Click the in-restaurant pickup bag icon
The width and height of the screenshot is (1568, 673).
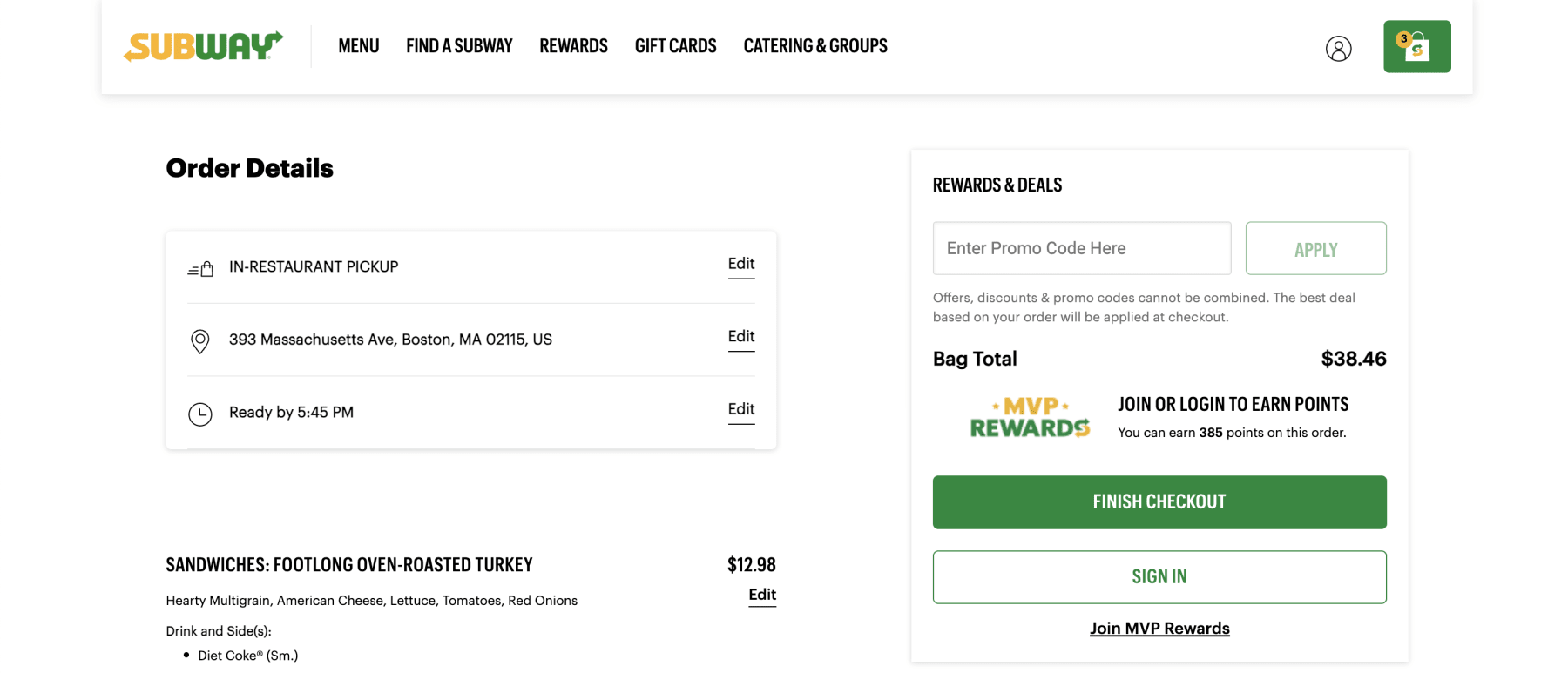200,267
